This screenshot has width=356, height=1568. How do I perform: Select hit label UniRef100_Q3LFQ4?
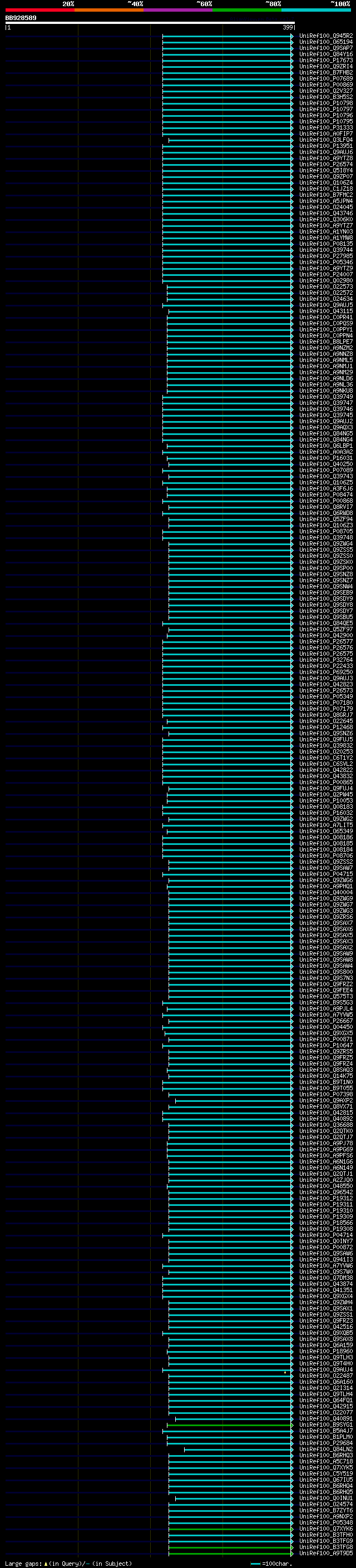325,140
